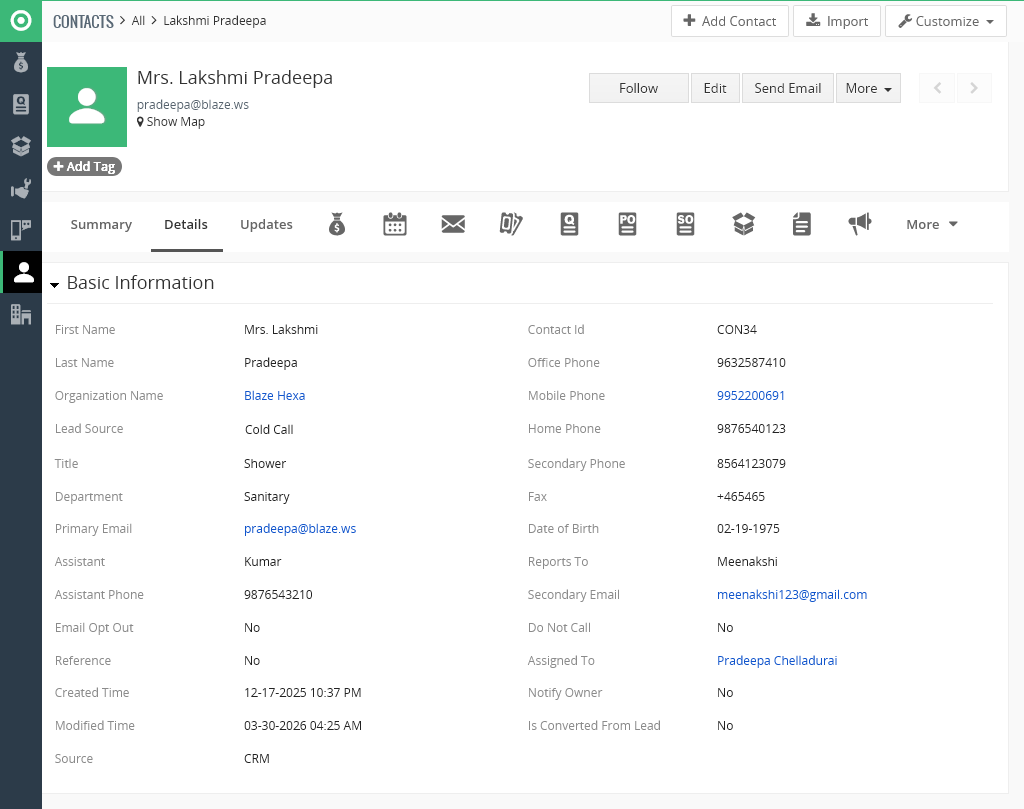Open the Blaze Hexa organization link
Image resolution: width=1024 pixels, height=809 pixels.
[274, 396]
